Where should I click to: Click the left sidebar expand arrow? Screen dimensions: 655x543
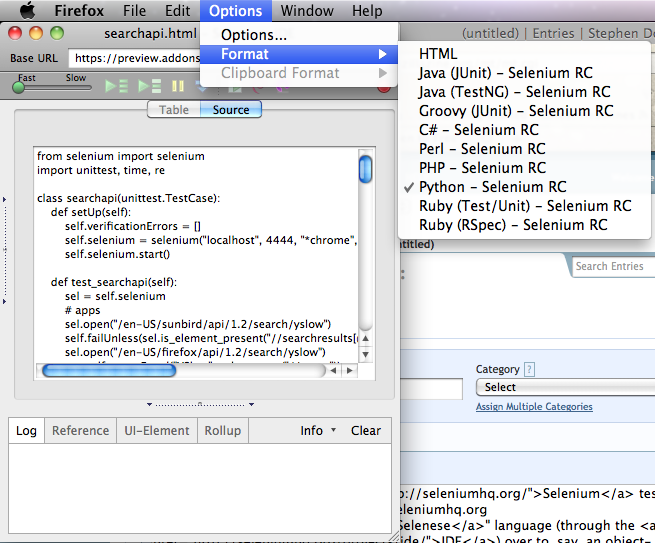pyautogui.click(x=5, y=200)
